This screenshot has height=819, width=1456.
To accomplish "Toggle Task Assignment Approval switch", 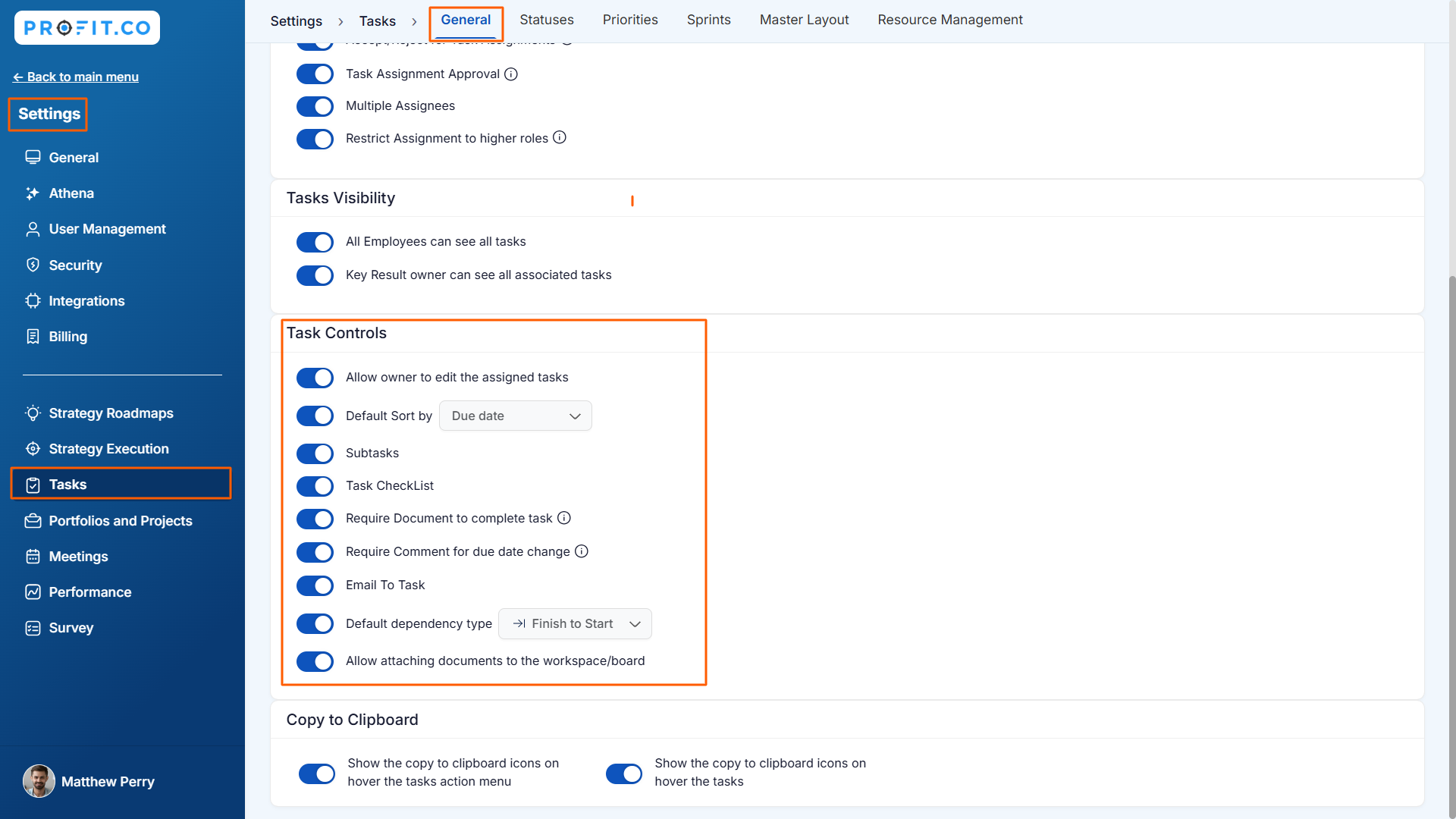I will pos(315,74).
